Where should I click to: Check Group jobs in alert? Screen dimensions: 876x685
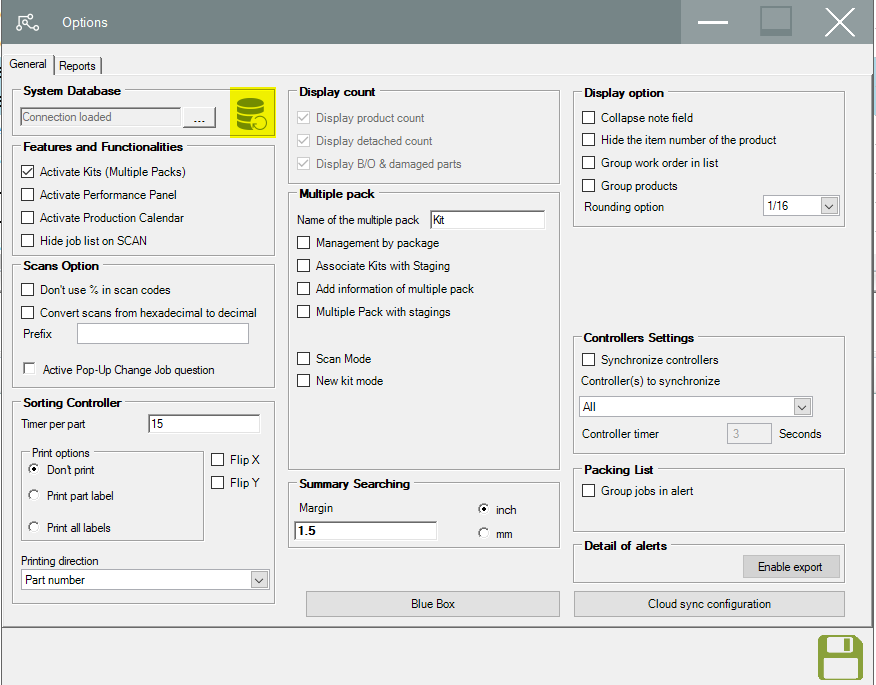[588, 491]
